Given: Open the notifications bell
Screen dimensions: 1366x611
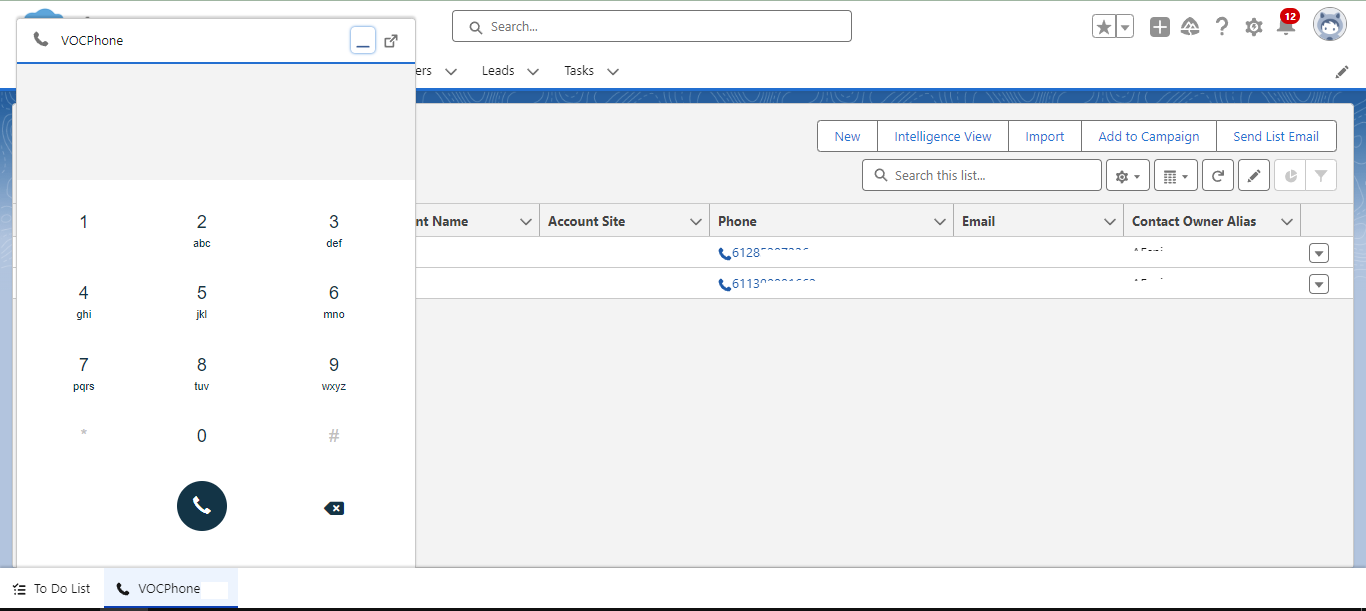Looking at the screenshot, I should [1285, 27].
